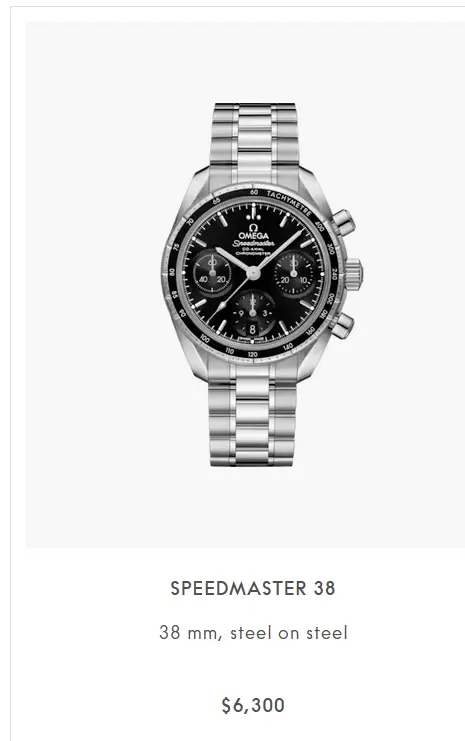The height and width of the screenshot is (741, 465).
Task: Select the '38 mm, steel on steel' description
Action: [x=253, y=633]
